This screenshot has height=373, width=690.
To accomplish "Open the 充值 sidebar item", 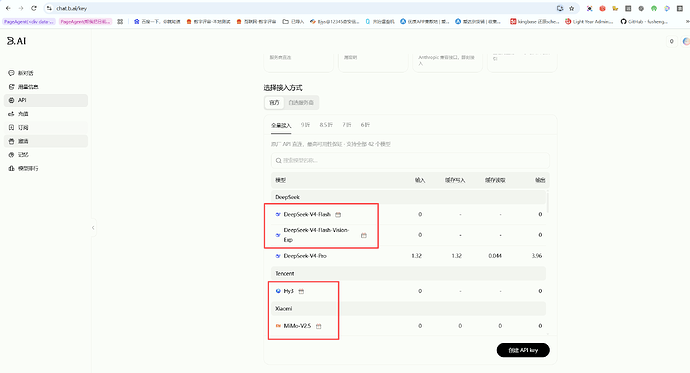I will click(46, 114).
